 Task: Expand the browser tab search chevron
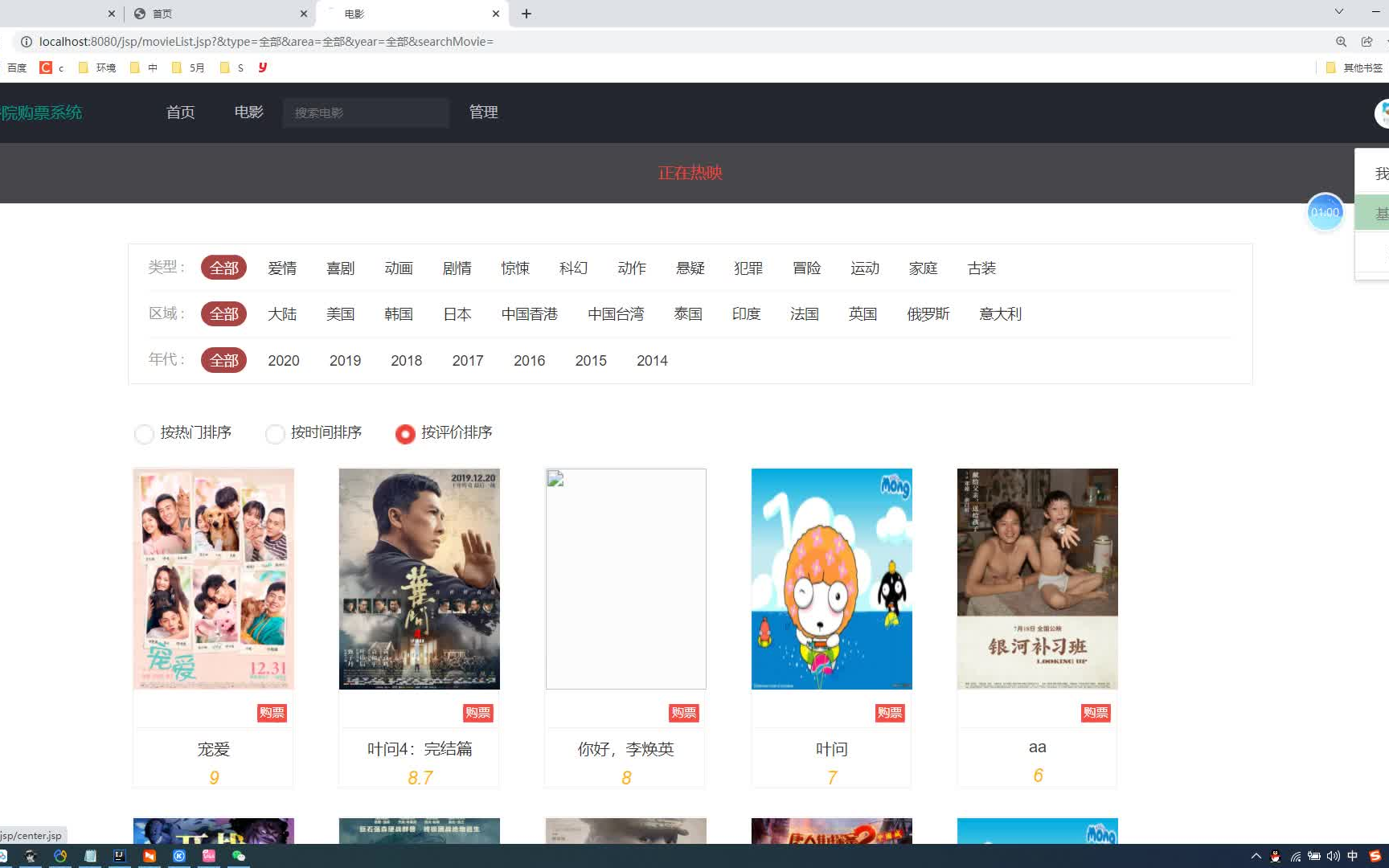click(x=1339, y=11)
